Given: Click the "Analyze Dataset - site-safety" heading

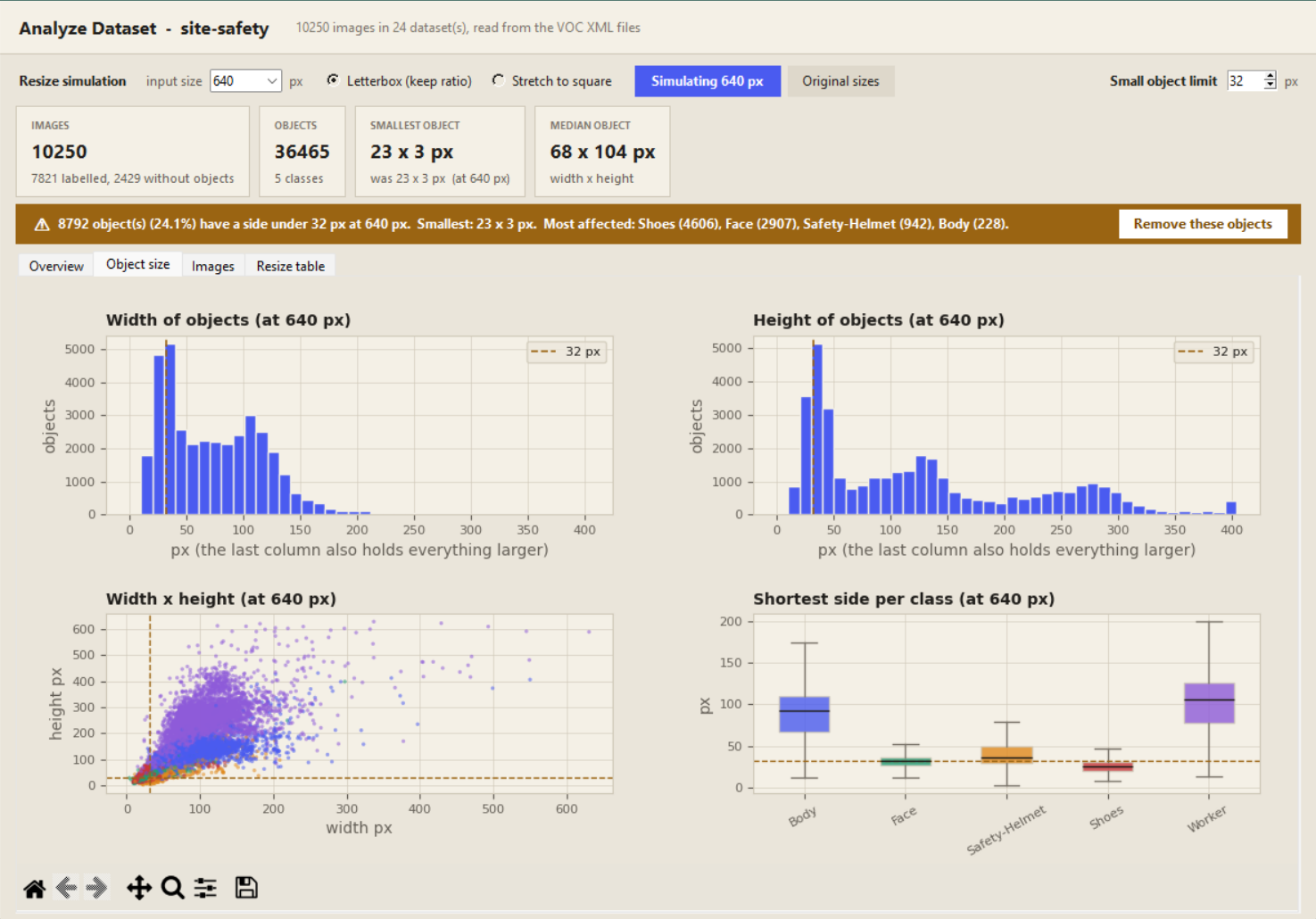Looking at the screenshot, I should (144, 29).
